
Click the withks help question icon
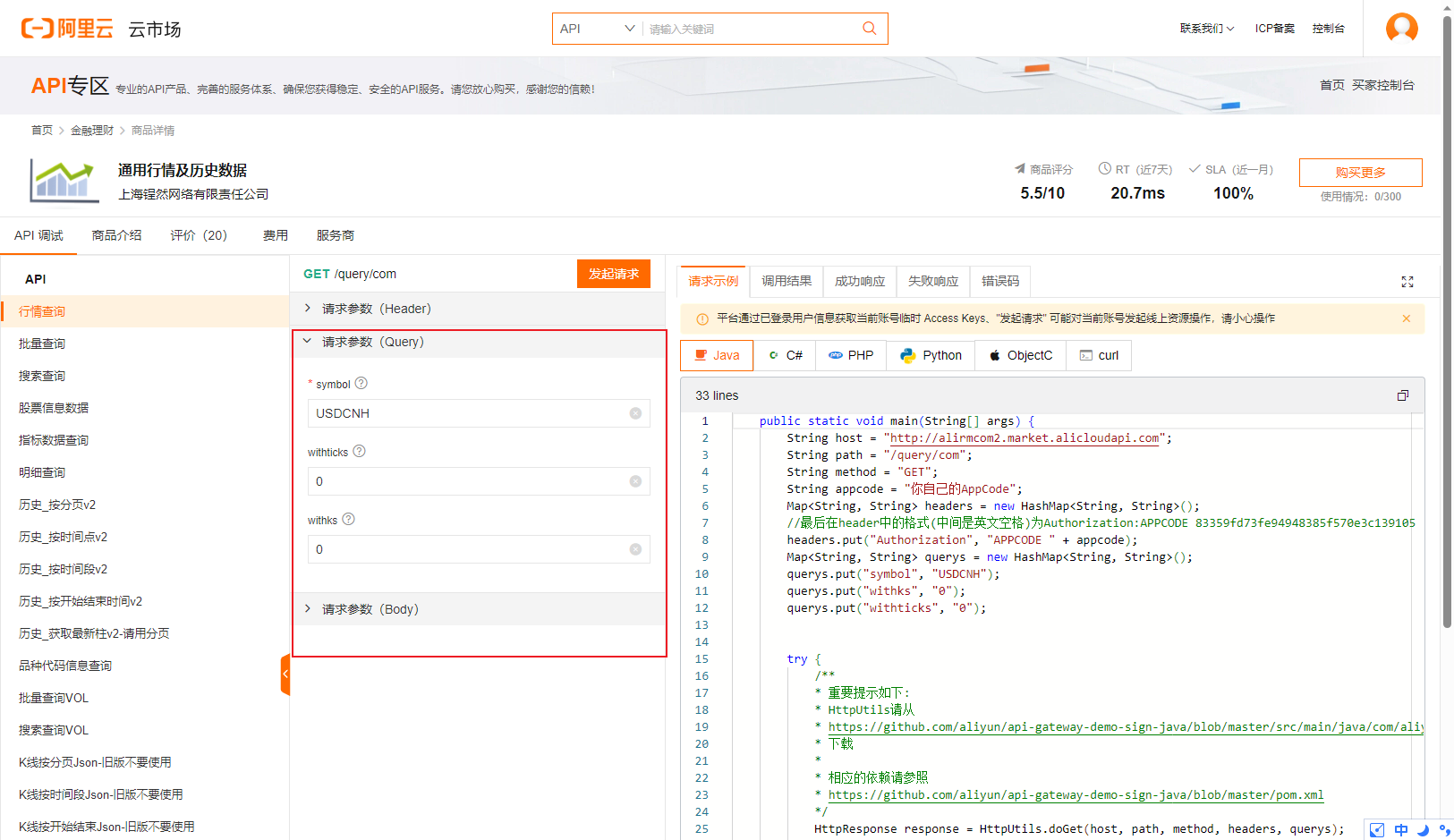[349, 519]
